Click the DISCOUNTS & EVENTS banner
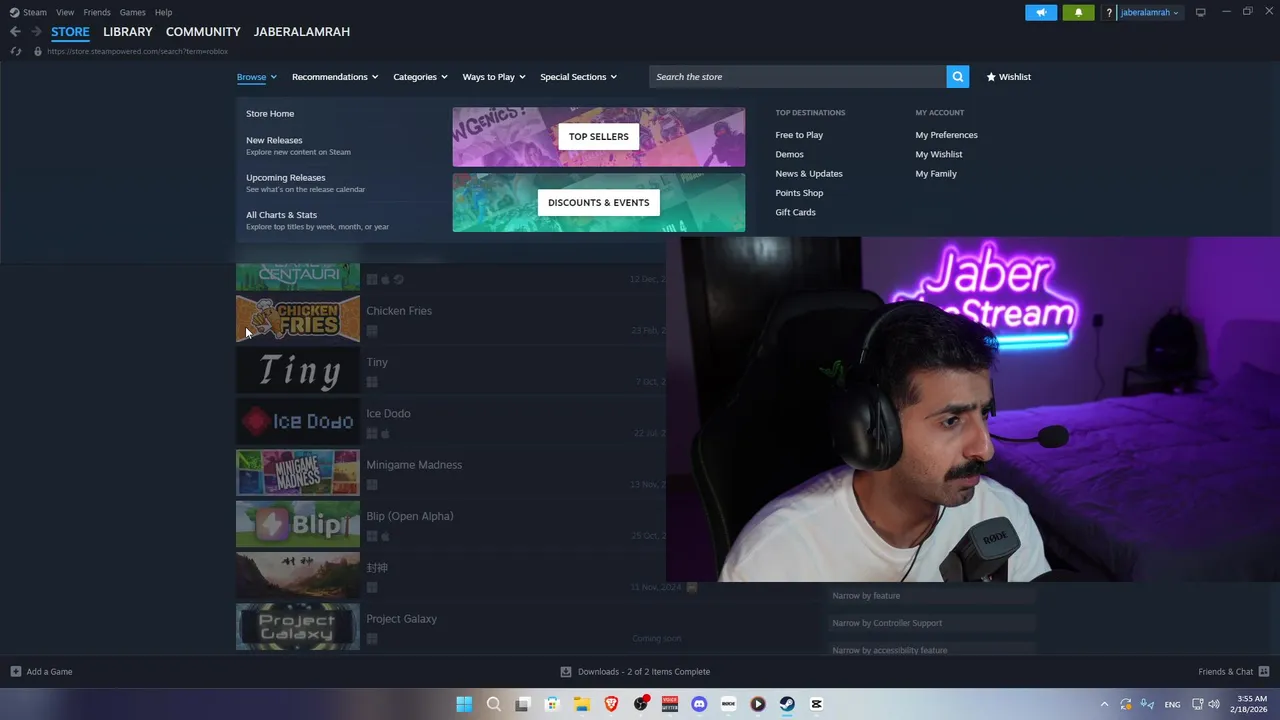1280x720 pixels. 599,203
